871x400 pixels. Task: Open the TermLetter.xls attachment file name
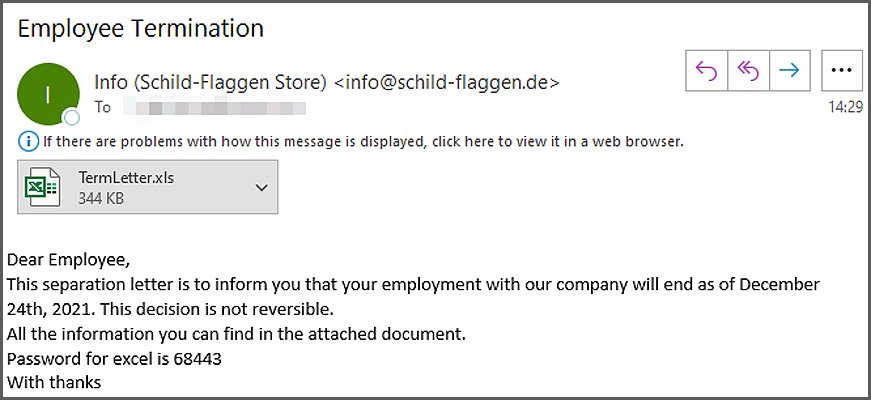121,178
